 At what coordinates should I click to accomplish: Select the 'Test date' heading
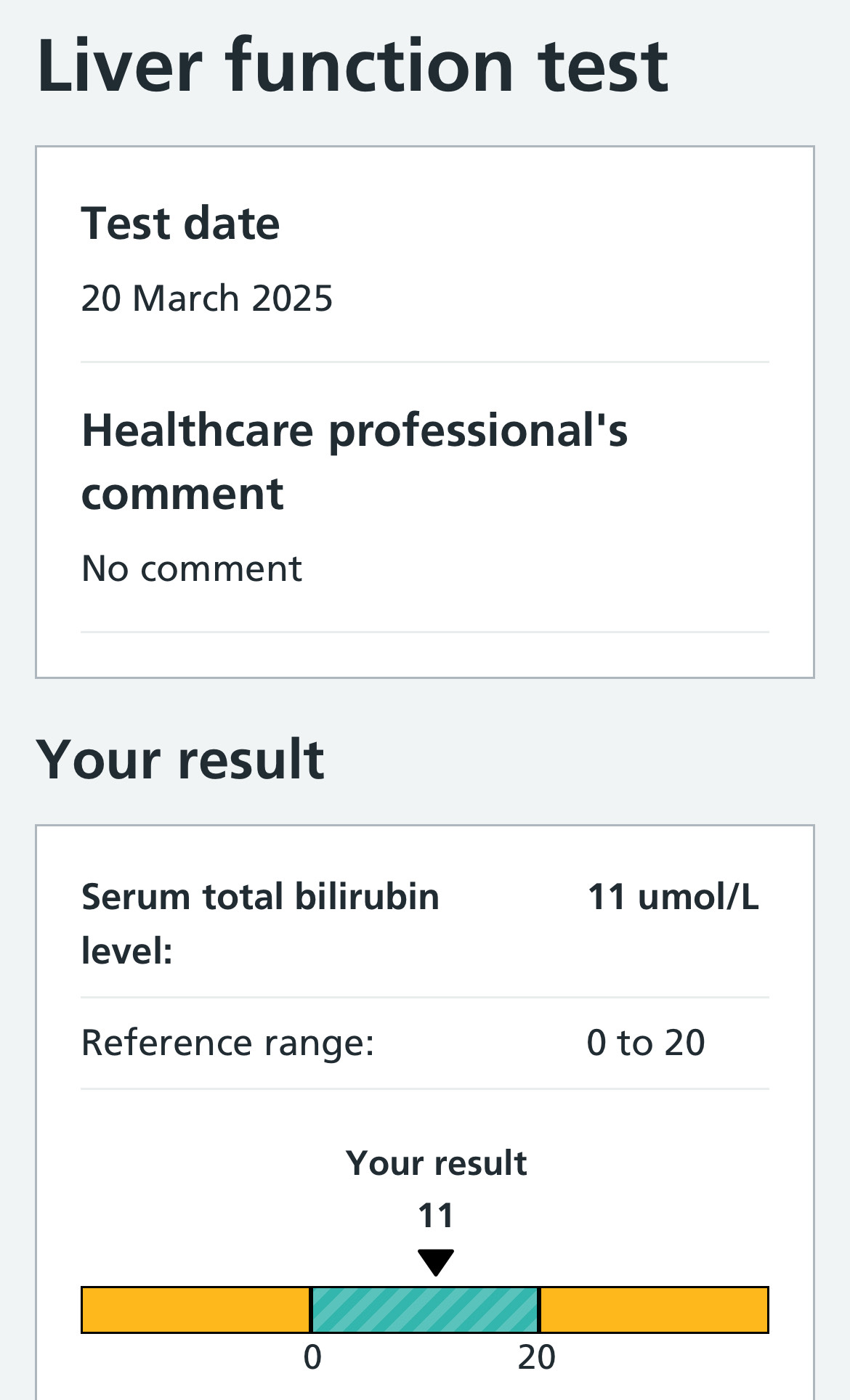[x=180, y=223]
